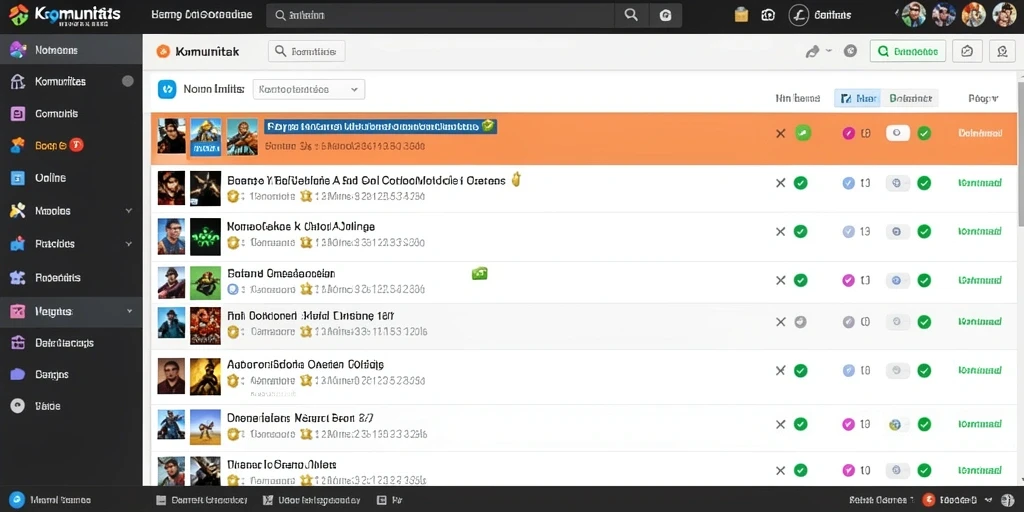Click Goifitts in the top bar
The height and width of the screenshot is (512, 1024).
(x=833, y=15)
